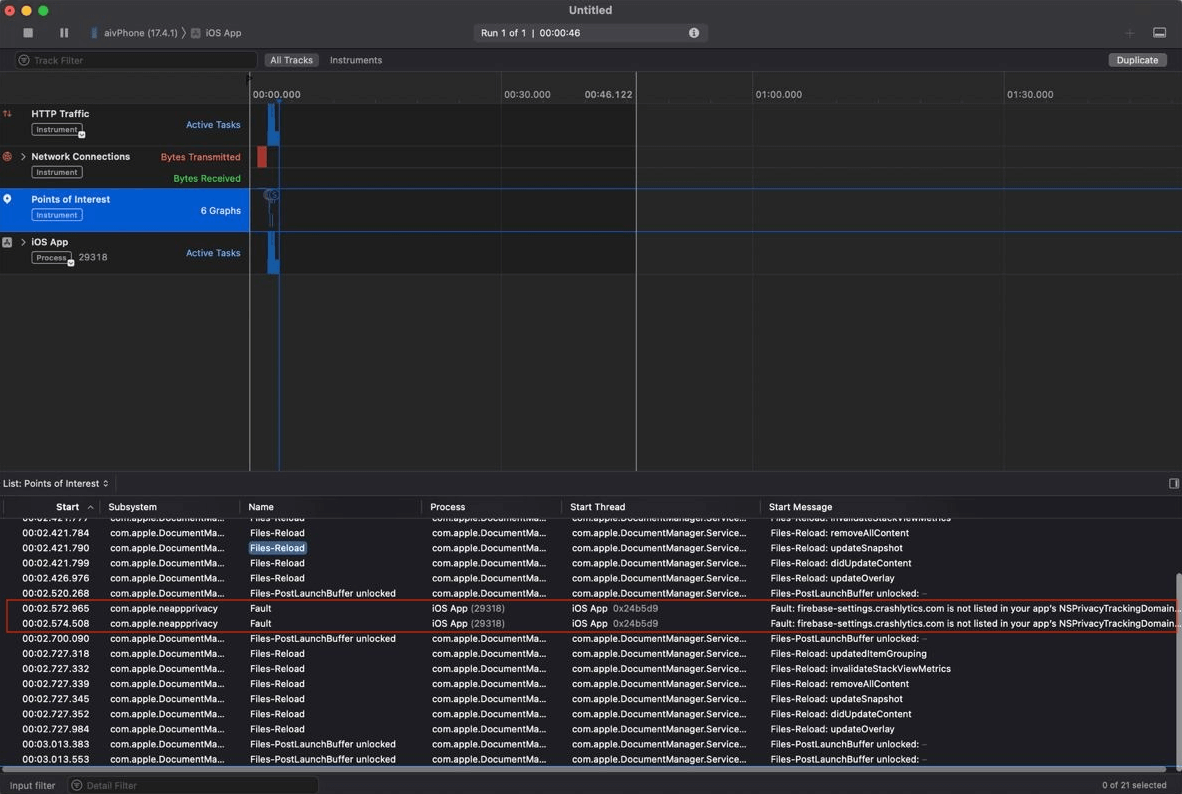Open the iOS App Process badge menu
The width and height of the screenshot is (1182, 794).
click(x=53, y=258)
